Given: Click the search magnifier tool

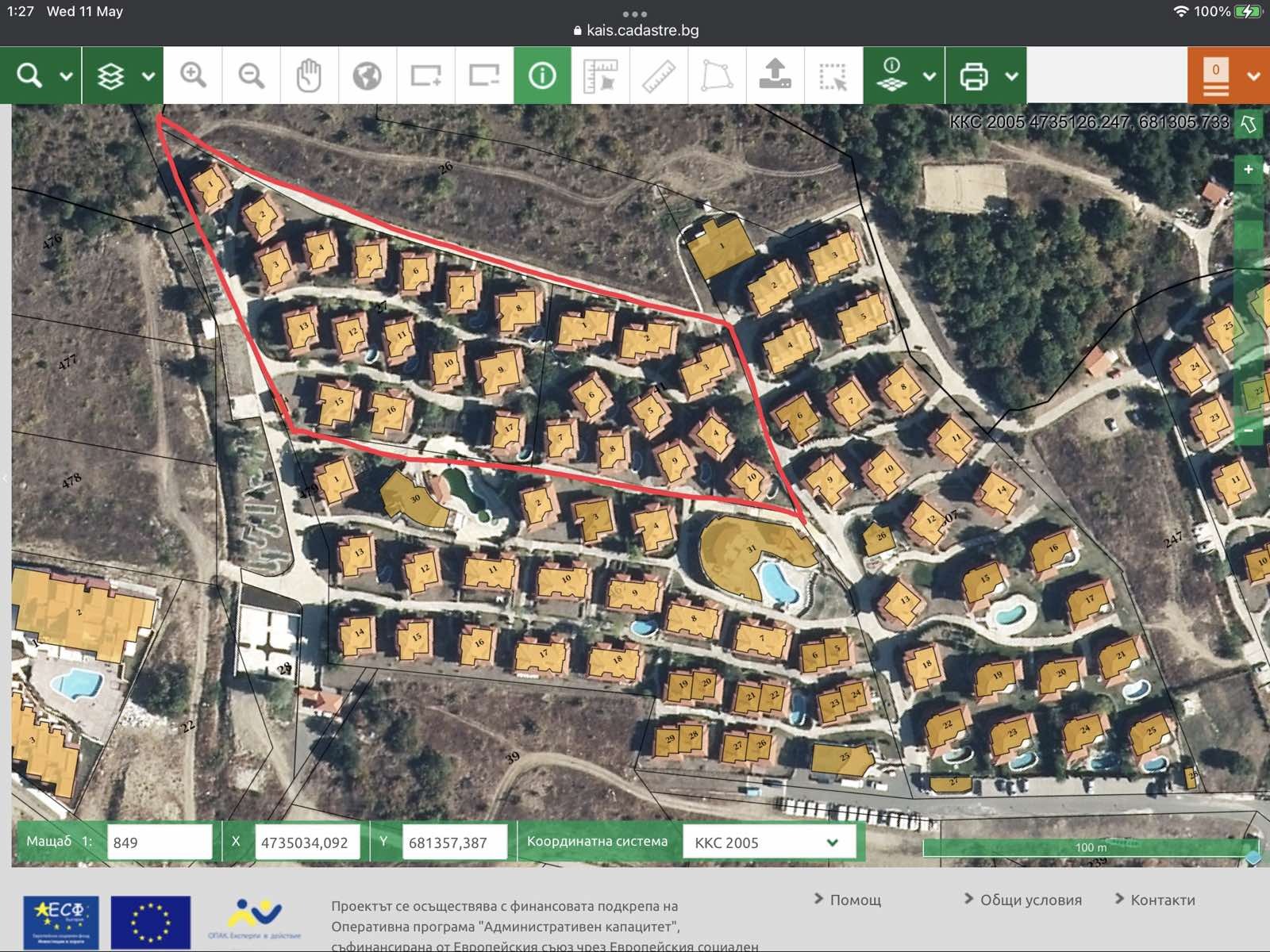Looking at the screenshot, I should pyautogui.click(x=29, y=76).
